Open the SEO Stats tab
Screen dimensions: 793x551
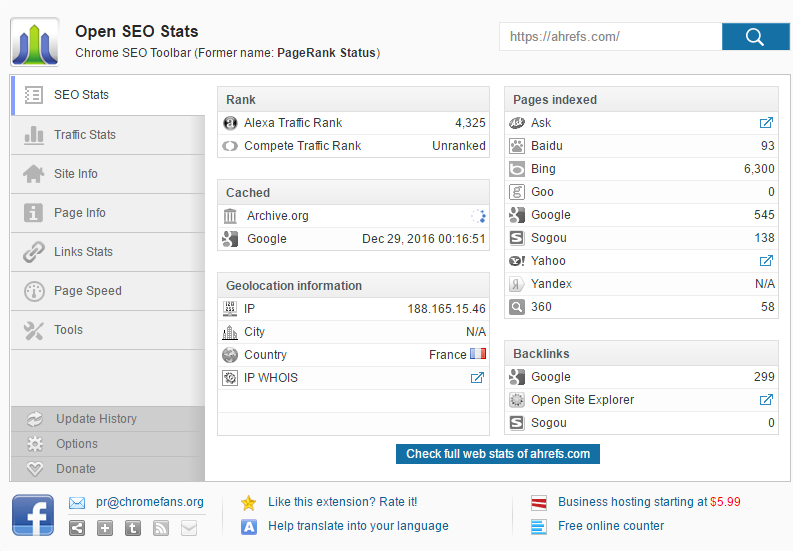[108, 95]
